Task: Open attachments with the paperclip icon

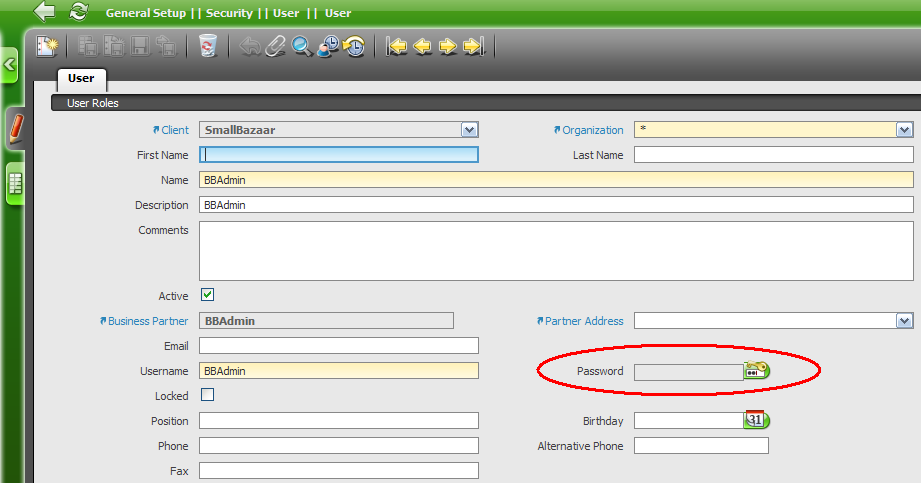Action: click(276, 46)
